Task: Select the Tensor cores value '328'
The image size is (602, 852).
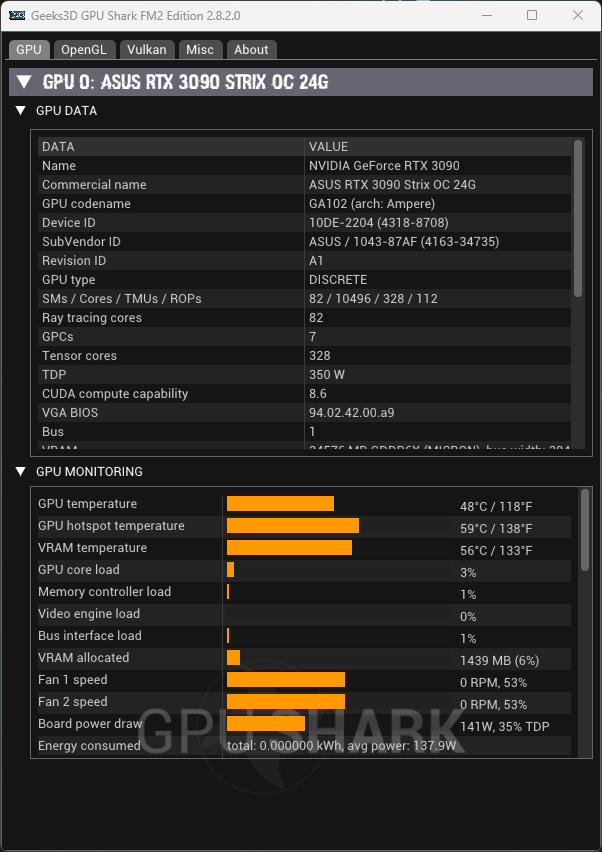Action: coord(319,356)
